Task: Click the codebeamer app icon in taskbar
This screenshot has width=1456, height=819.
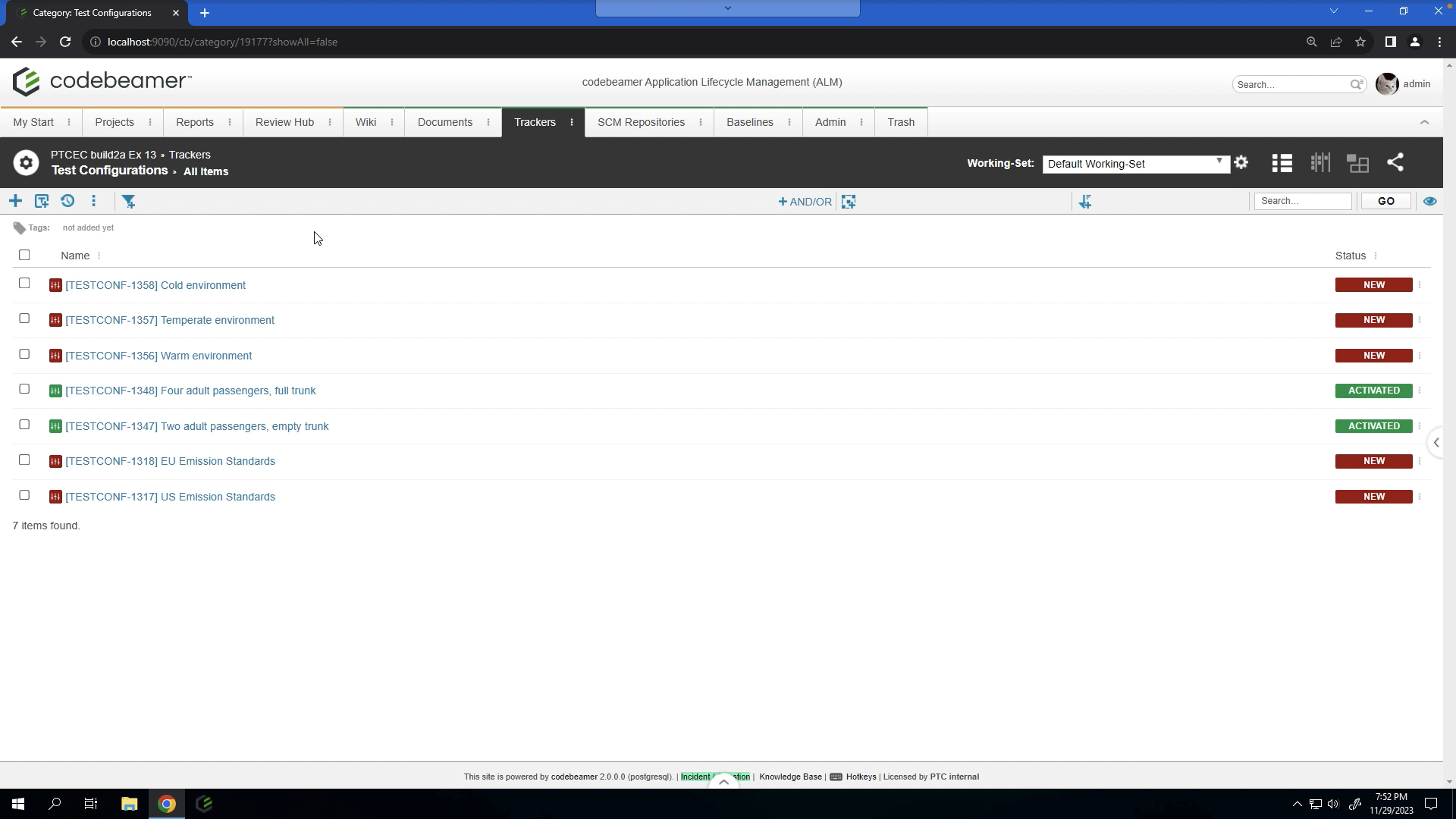Action: [x=204, y=804]
